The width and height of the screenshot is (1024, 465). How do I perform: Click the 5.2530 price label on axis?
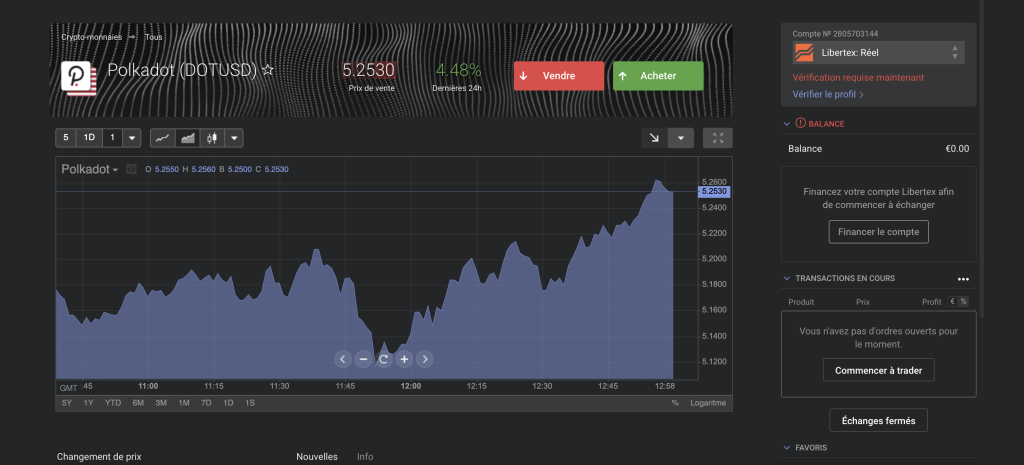[x=714, y=191]
